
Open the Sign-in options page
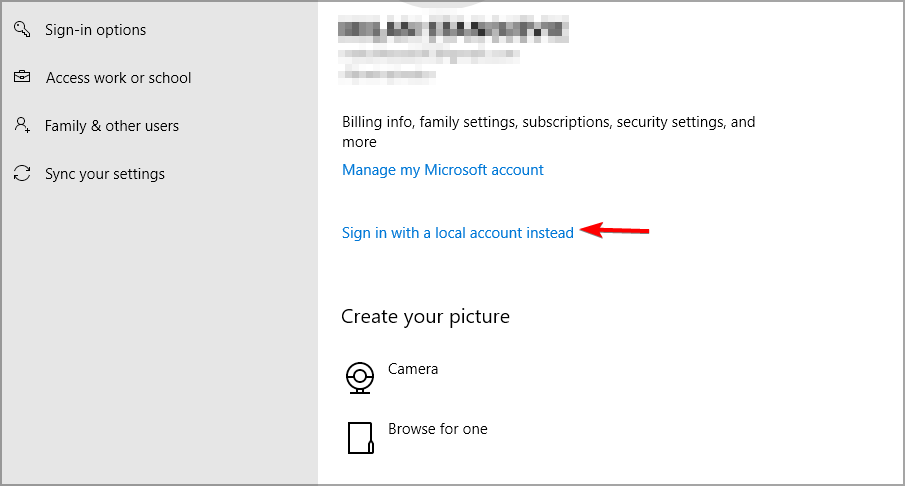point(95,30)
